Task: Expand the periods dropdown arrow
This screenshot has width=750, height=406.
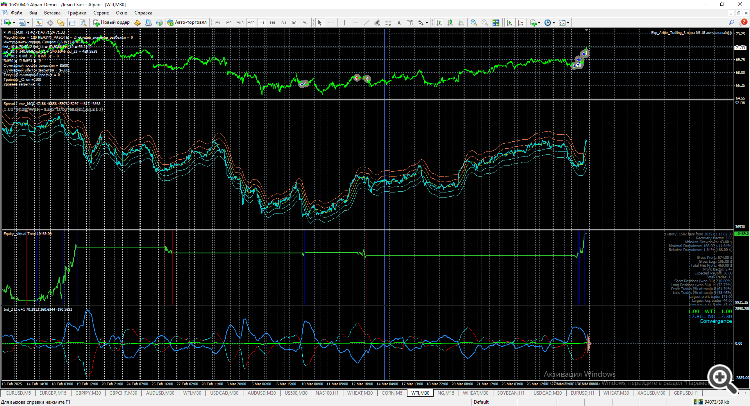Action: [x=554, y=22]
